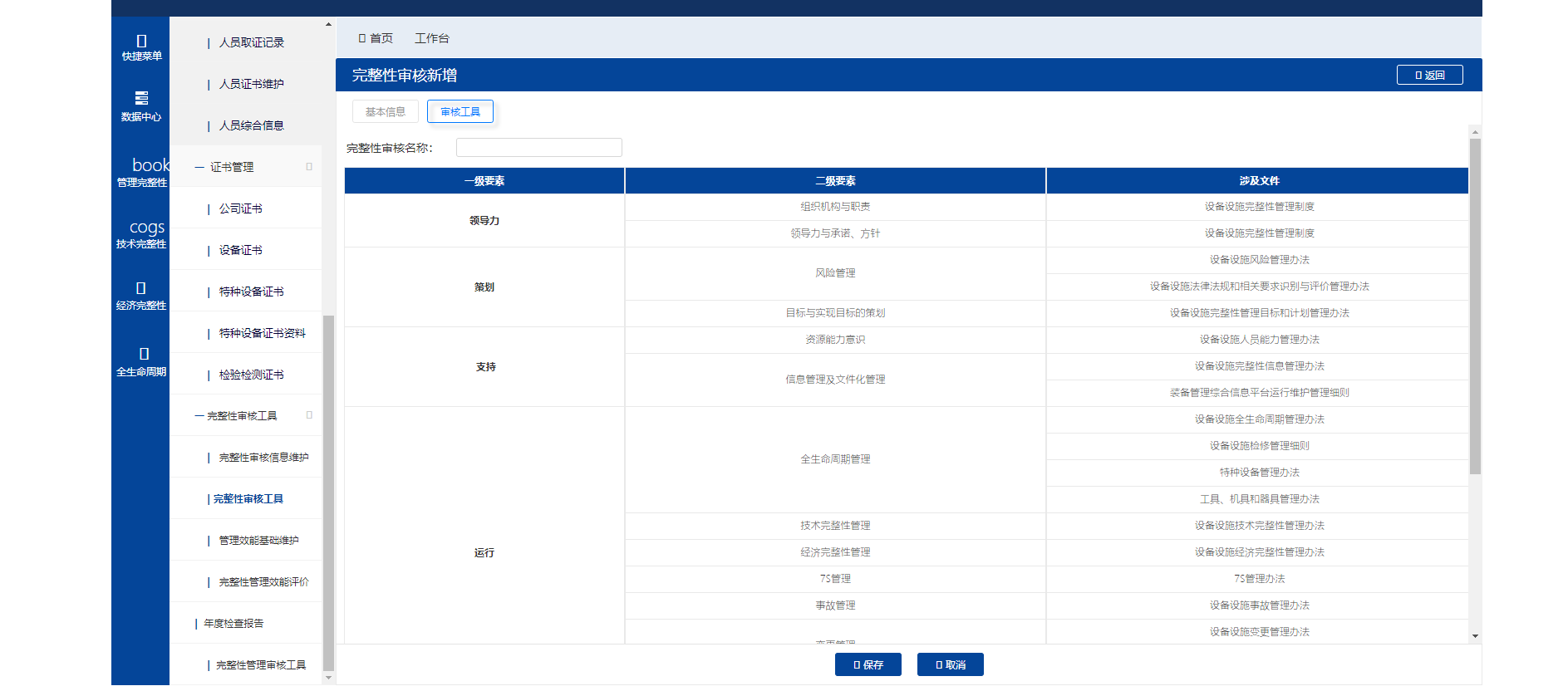Click the 技术完整性管理 cell
Image resolution: width=1568 pixels, height=691 pixels.
point(835,526)
